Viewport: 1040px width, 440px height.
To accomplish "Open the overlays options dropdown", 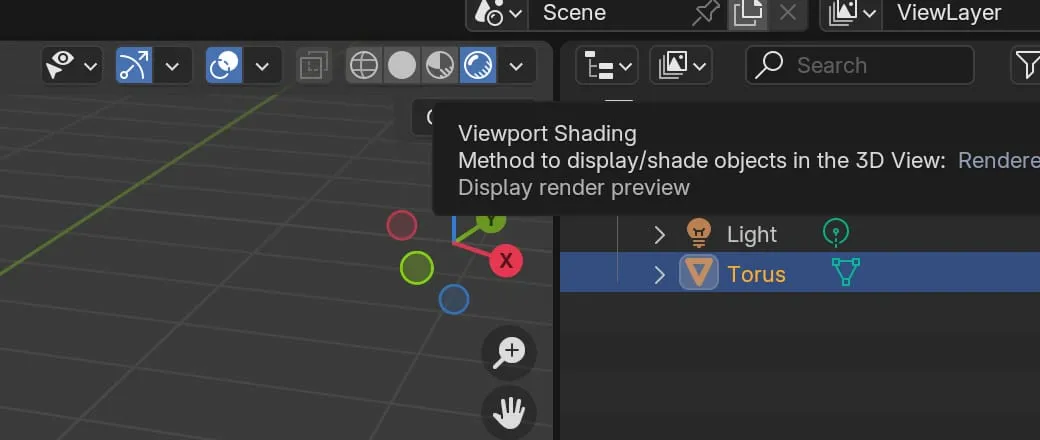I will click(x=262, y=66).
